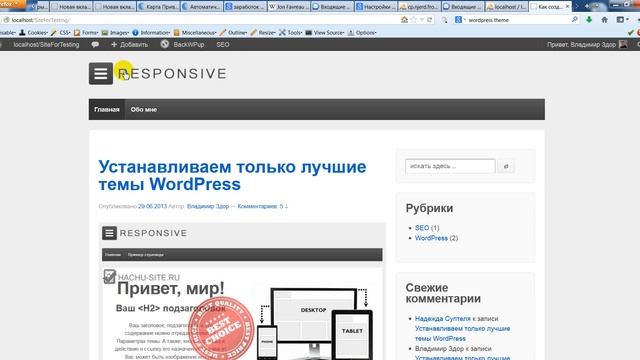640x360 pixels.
Task: Open the Обо мне navigation page
Action: tap(144, 109)
